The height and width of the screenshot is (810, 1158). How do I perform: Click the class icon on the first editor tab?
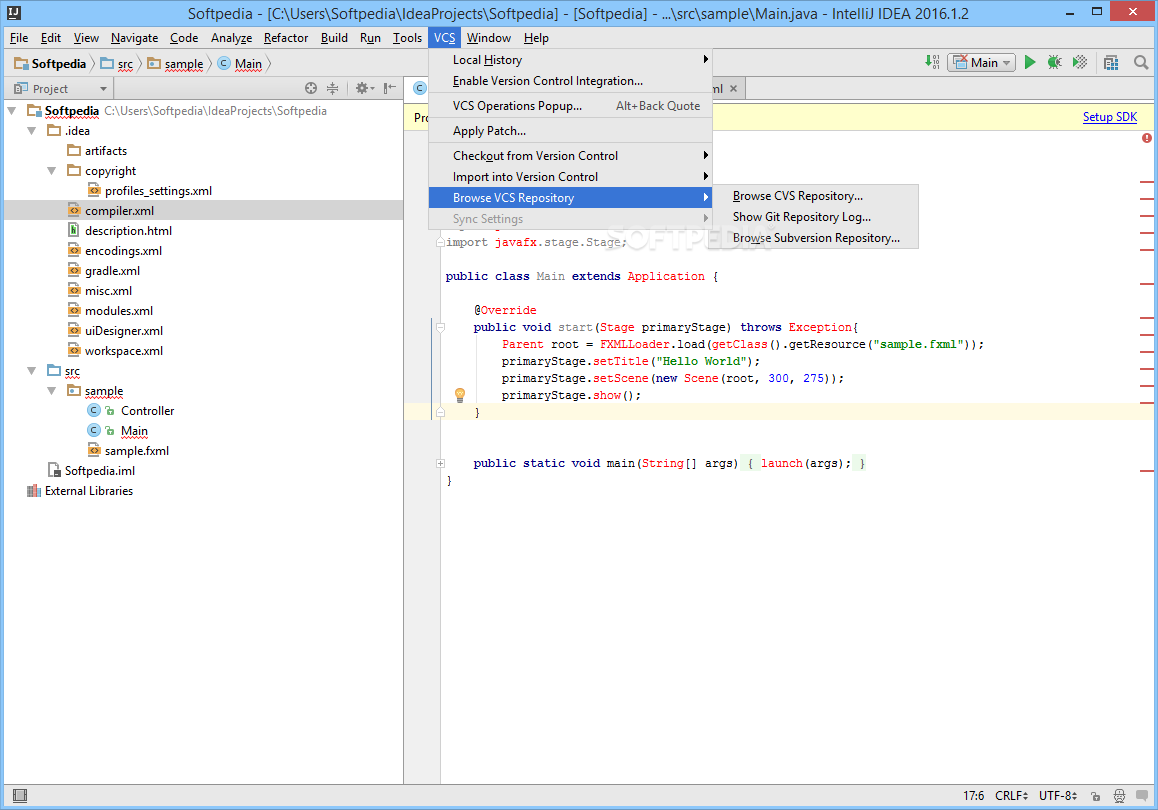click(x=419, y=89)
